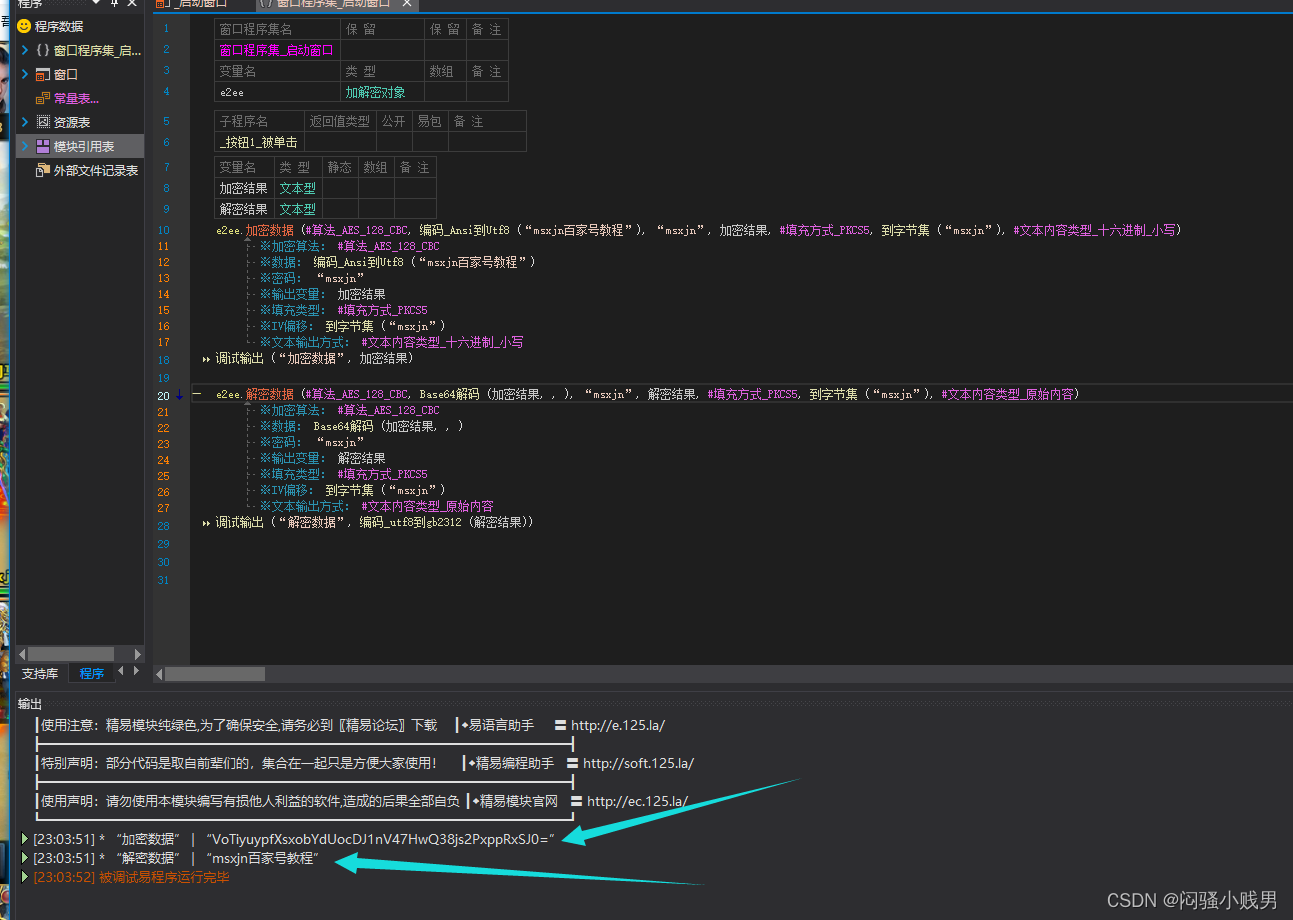Click green triangle beside 被调试易程序运行完毕 line
This screenshot has width=1293, height=920.
[25, 877]
